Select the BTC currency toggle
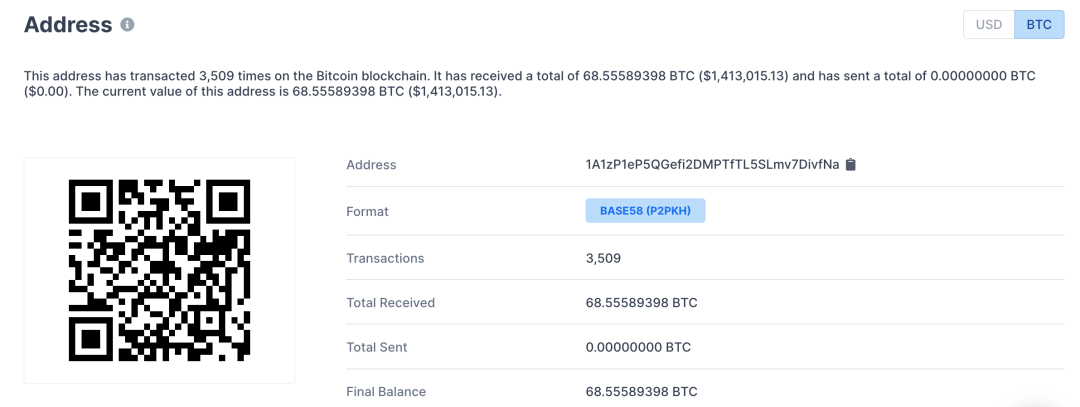 tap(1039, 24)
